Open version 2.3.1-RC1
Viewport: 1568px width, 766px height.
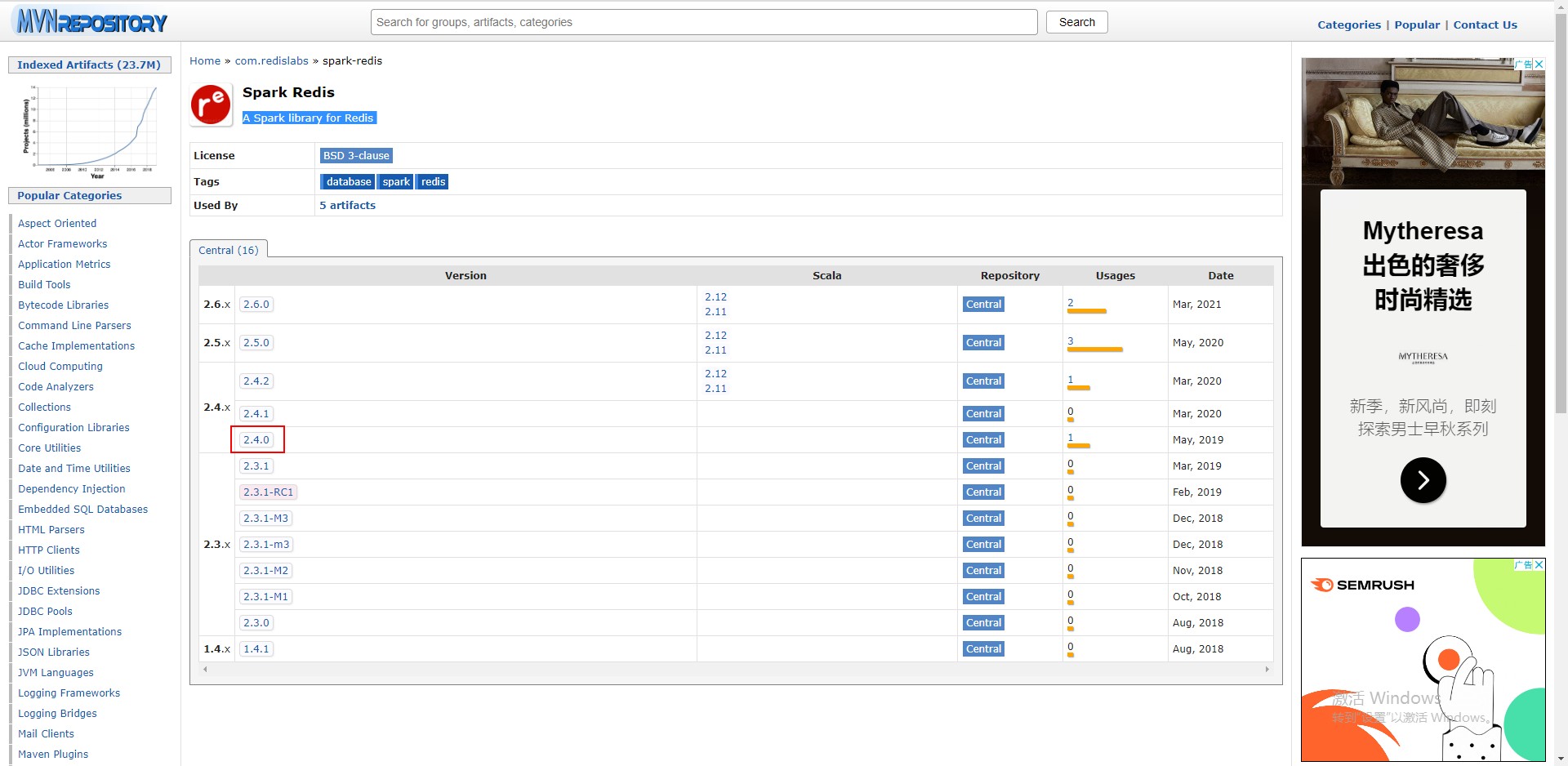(268, 492)
